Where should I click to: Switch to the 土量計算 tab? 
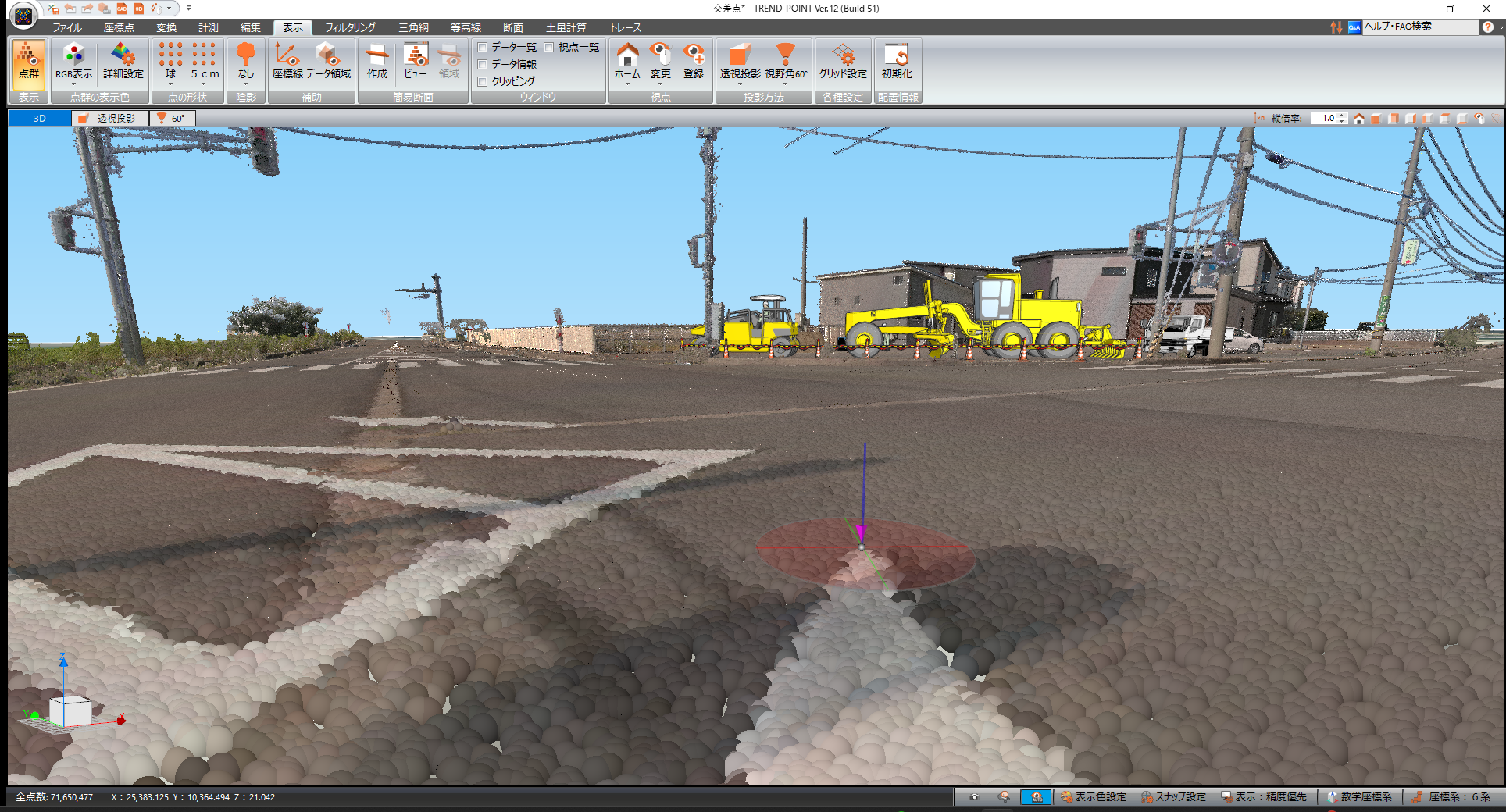[566, 27]
